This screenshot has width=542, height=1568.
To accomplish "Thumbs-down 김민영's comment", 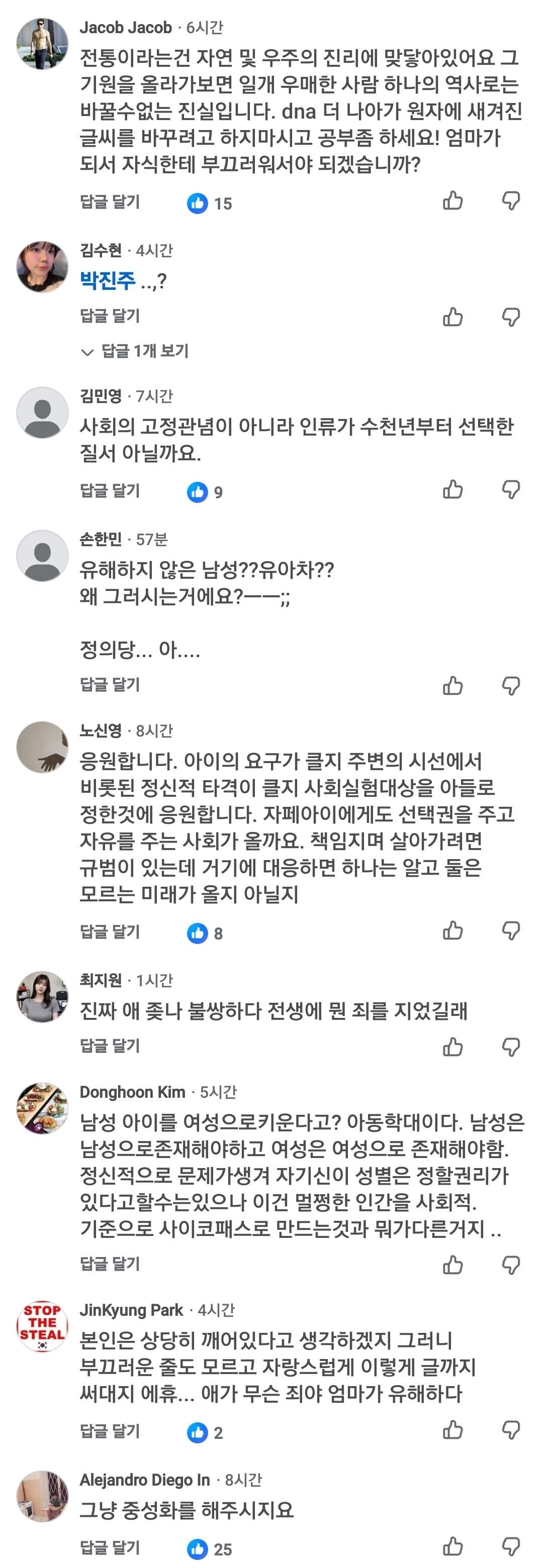I will (x=510, y=489).
